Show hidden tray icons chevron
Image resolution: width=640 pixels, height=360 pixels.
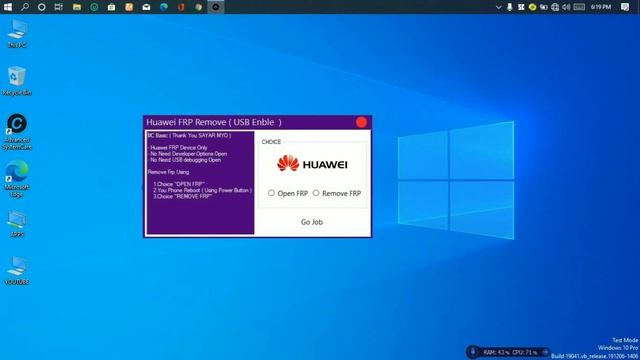click(x=498, y=7)
